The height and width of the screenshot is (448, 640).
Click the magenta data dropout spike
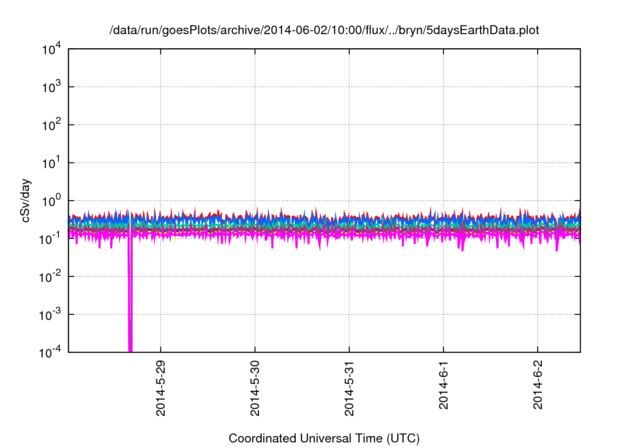(x=130, y=296)
